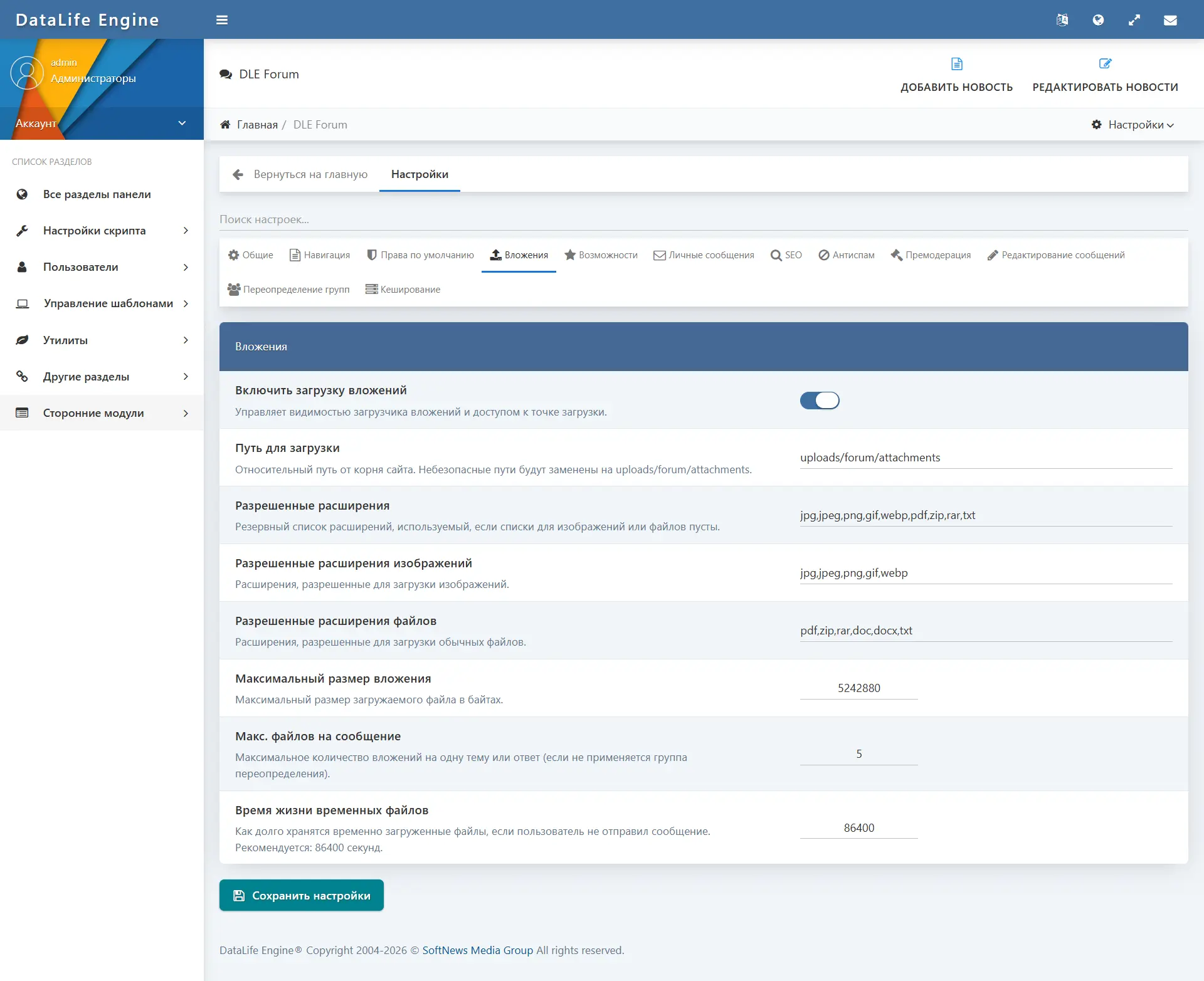This screenshot has height=981, width=1204.
Task: Click the ДОБАВИТЬ НОВОСТЬ button
Action: click(x=957, y=74)
